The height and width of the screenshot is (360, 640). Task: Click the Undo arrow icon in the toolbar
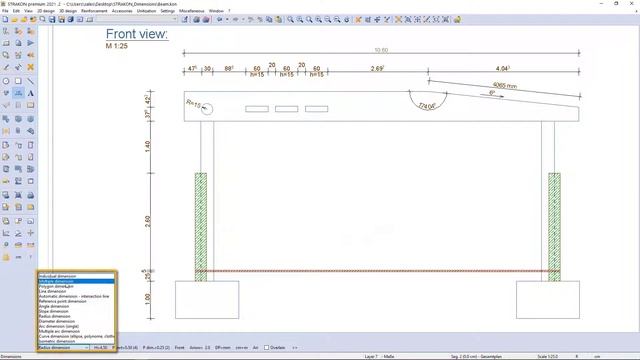(220, 19)
